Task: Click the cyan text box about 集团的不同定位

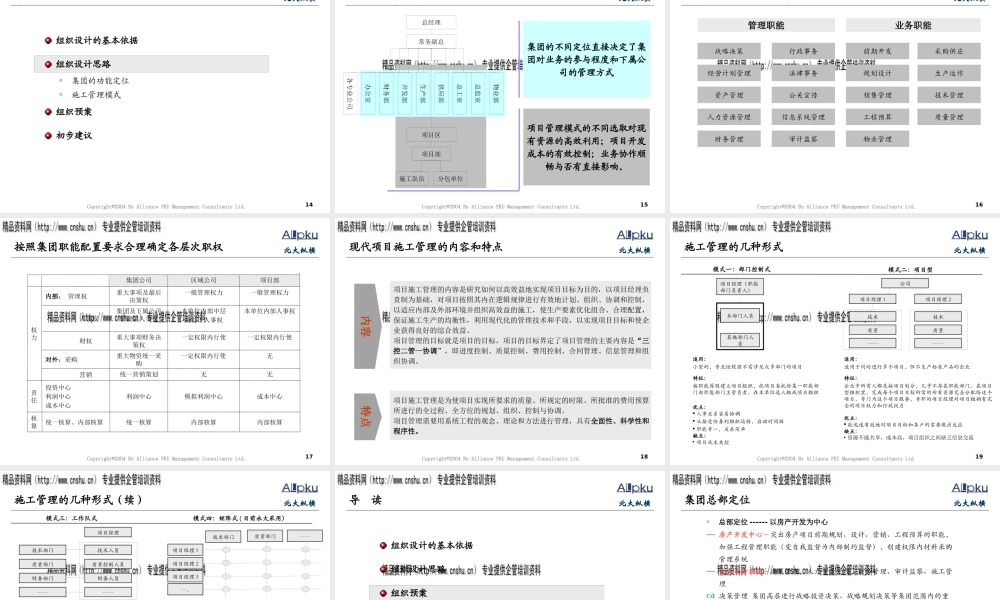Action: pos(586,59)
